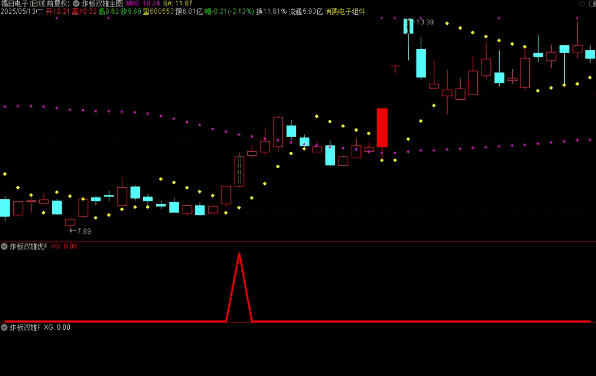Click the 炸板双雄优F indicator name
This screenshot has width=596, height=376.
[28, 246]
